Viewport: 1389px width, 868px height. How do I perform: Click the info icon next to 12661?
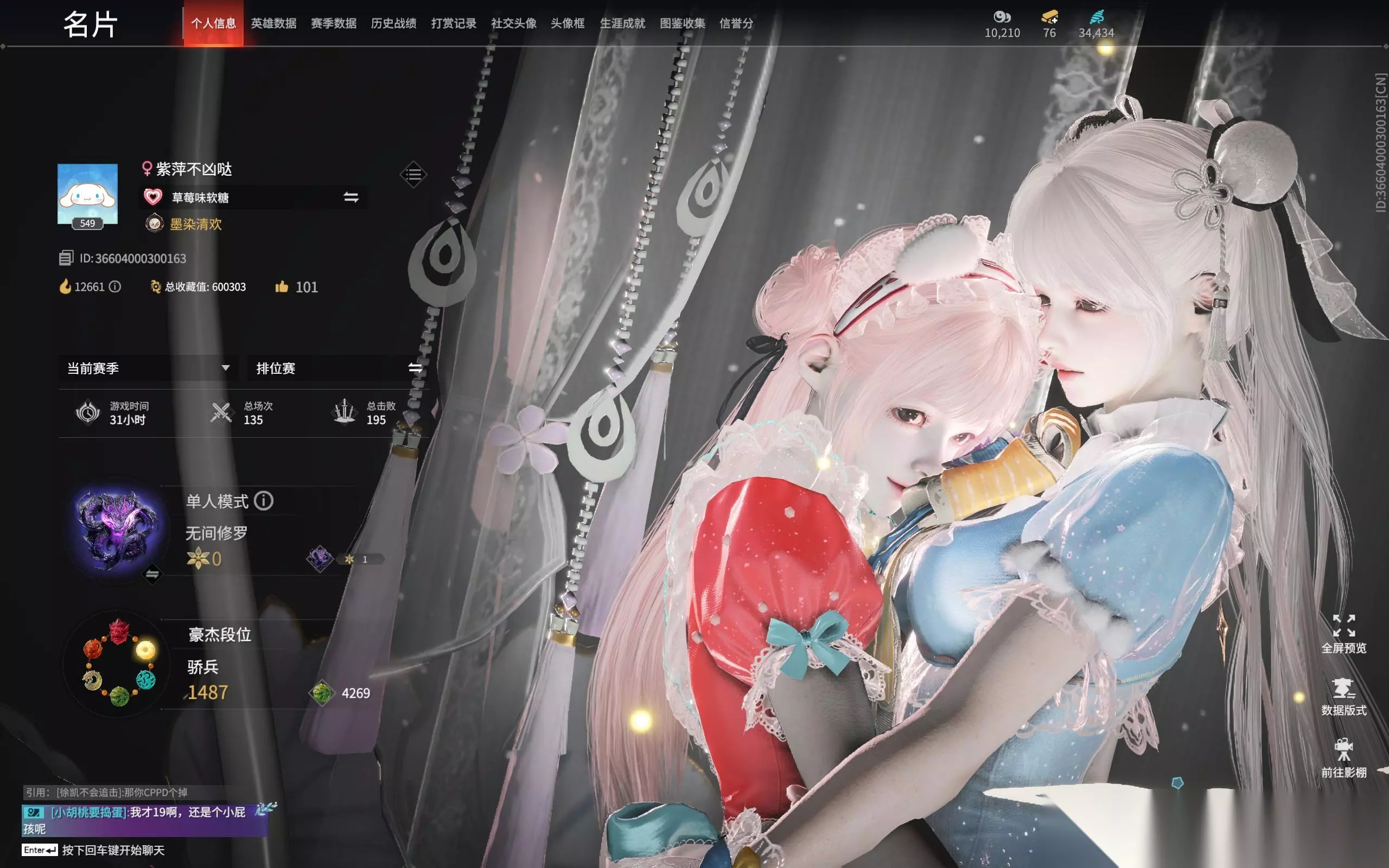(115, 286)
